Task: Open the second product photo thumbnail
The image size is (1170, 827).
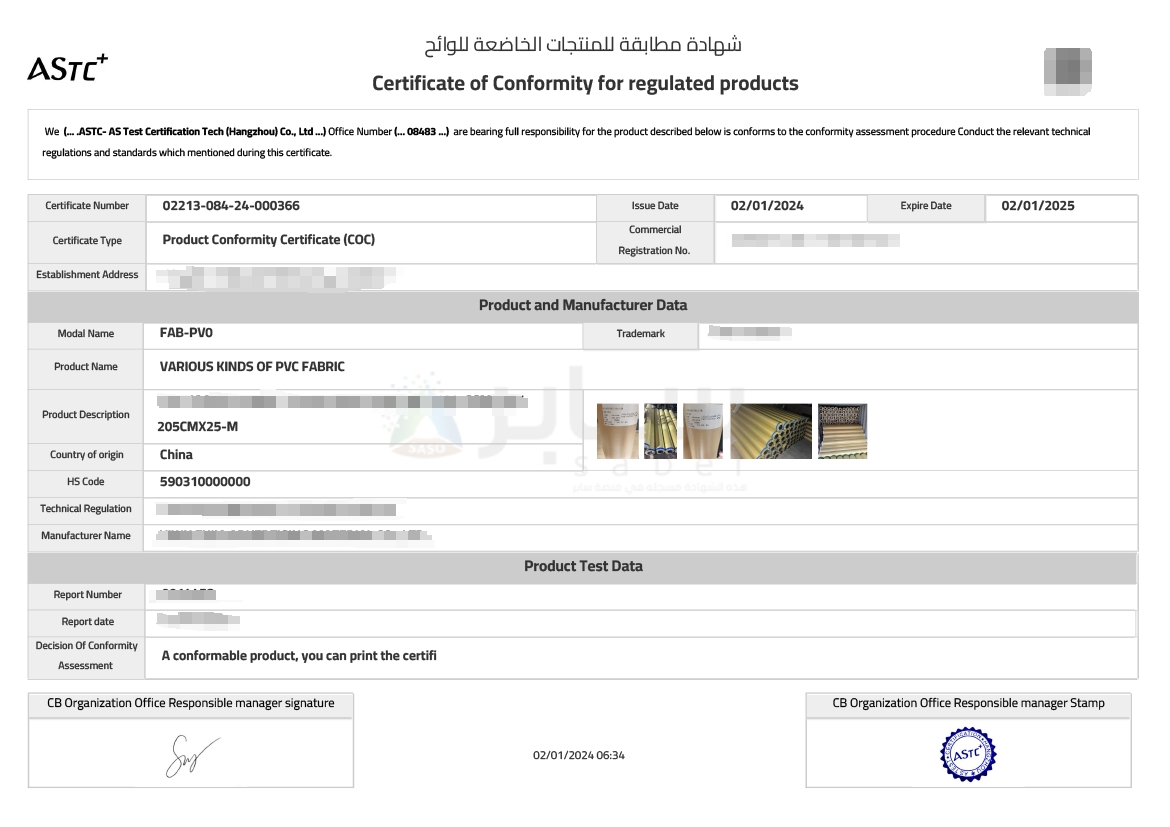Action: pyautogui.click(x=660, y=431)
